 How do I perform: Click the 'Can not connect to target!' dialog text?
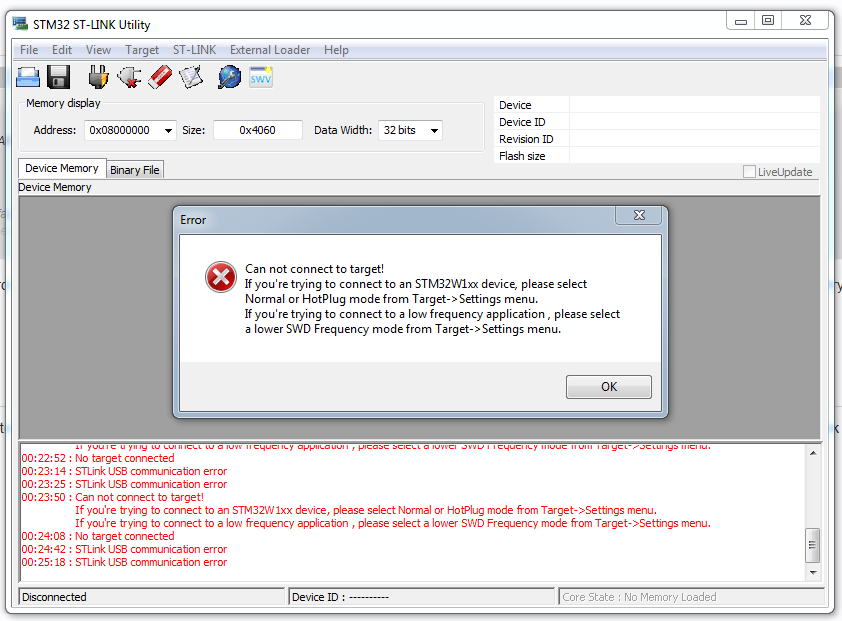(x=315, y=269)
